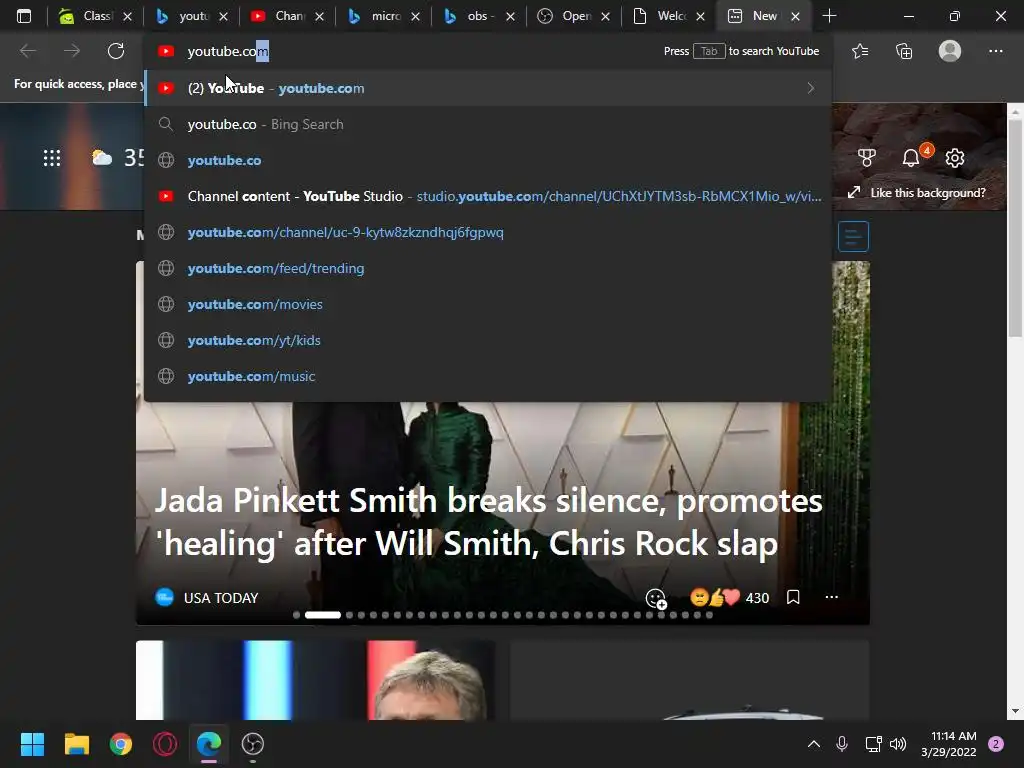The width and height of the screenshot is (1024, 768).
Task: Open youtube.com/music suggestion
Action: tap(487, 376)
